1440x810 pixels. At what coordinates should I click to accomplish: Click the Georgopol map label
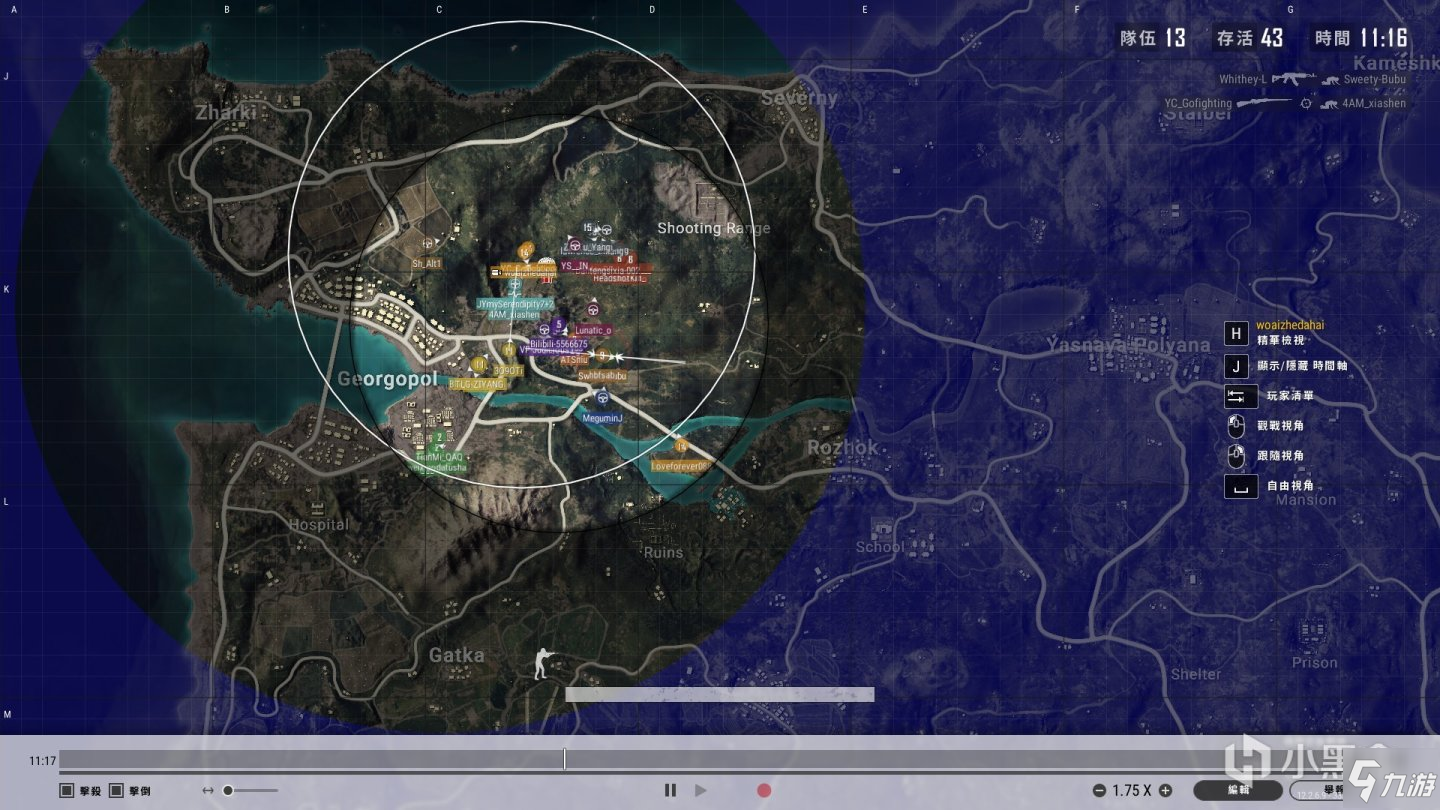[x=388, y=380]
